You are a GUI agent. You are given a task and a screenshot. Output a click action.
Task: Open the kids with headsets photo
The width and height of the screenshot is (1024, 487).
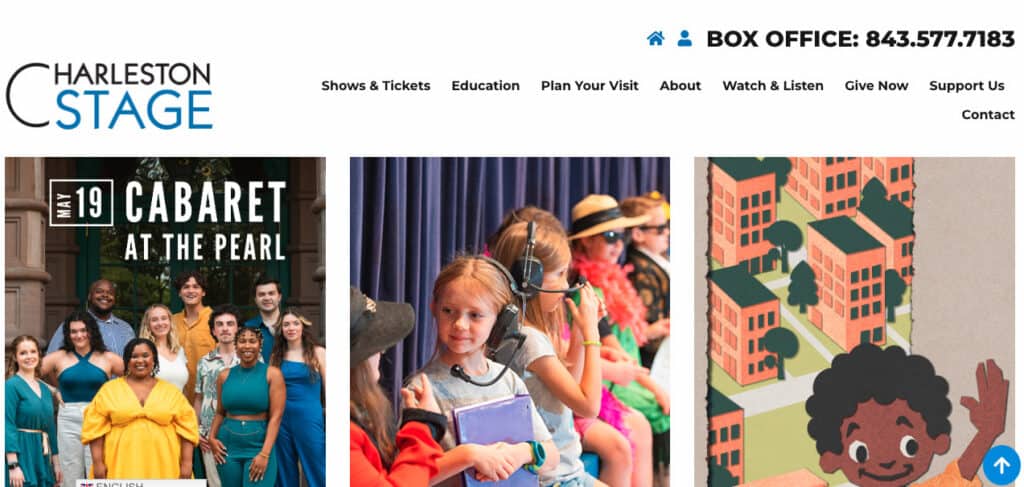509,322
